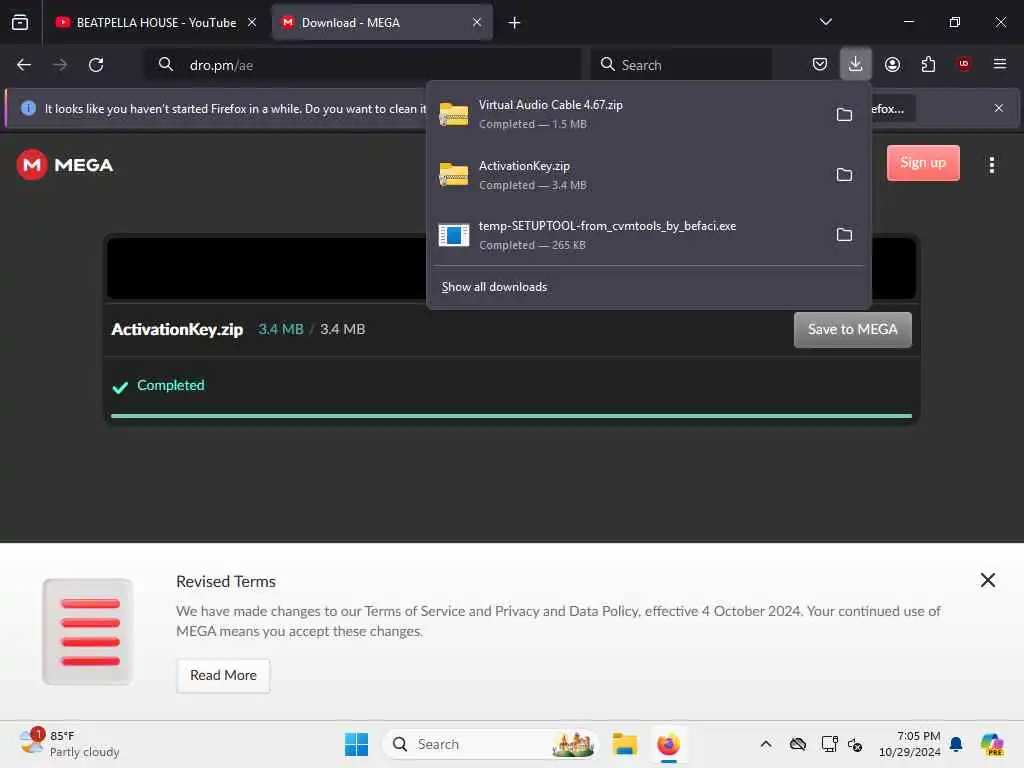Screen dimensions: 1024x768
Task: Close the BEATPELLA HOUSE YouTube tab
Action: click(x=252, y=22)
